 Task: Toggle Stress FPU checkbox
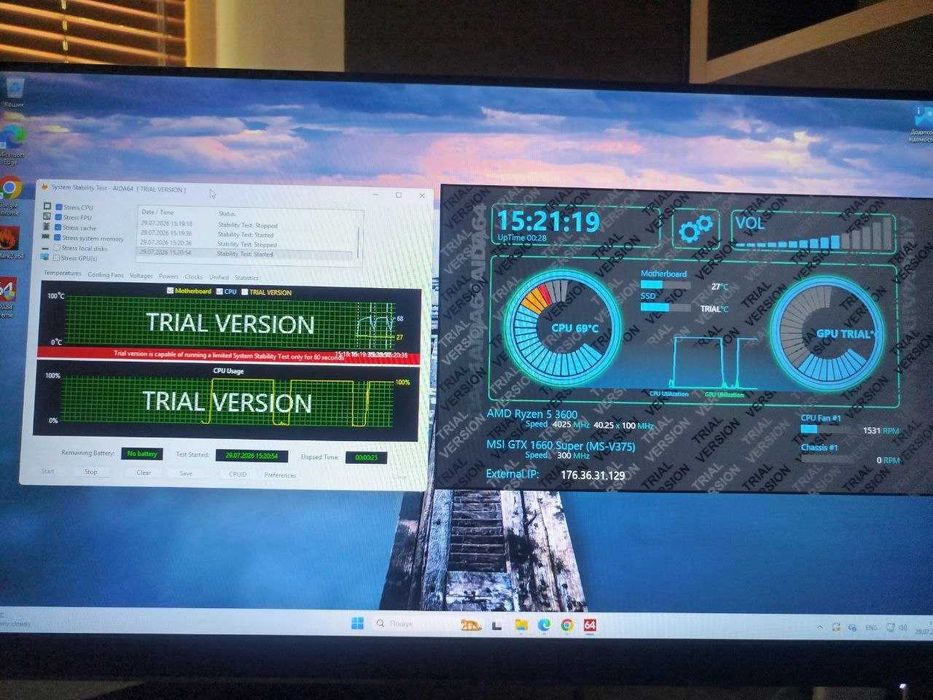(59, 217)
